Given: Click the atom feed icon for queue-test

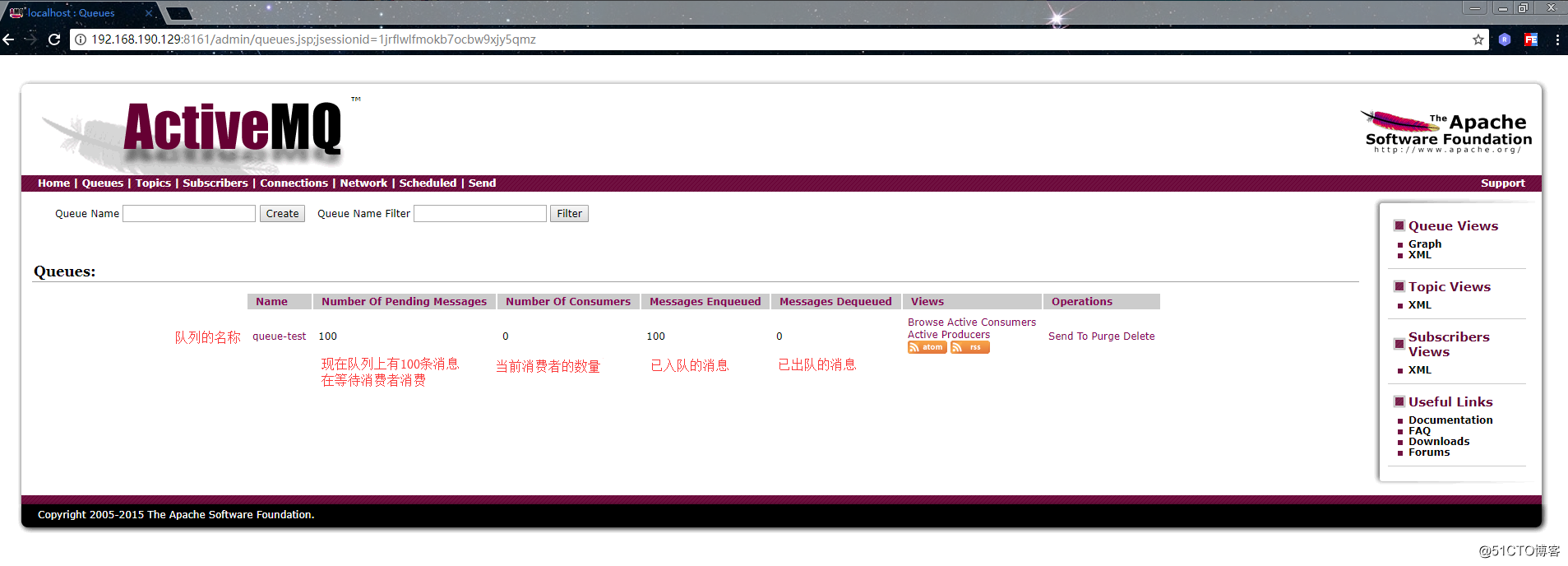Looking at the screenshot, I should point(927,347).
